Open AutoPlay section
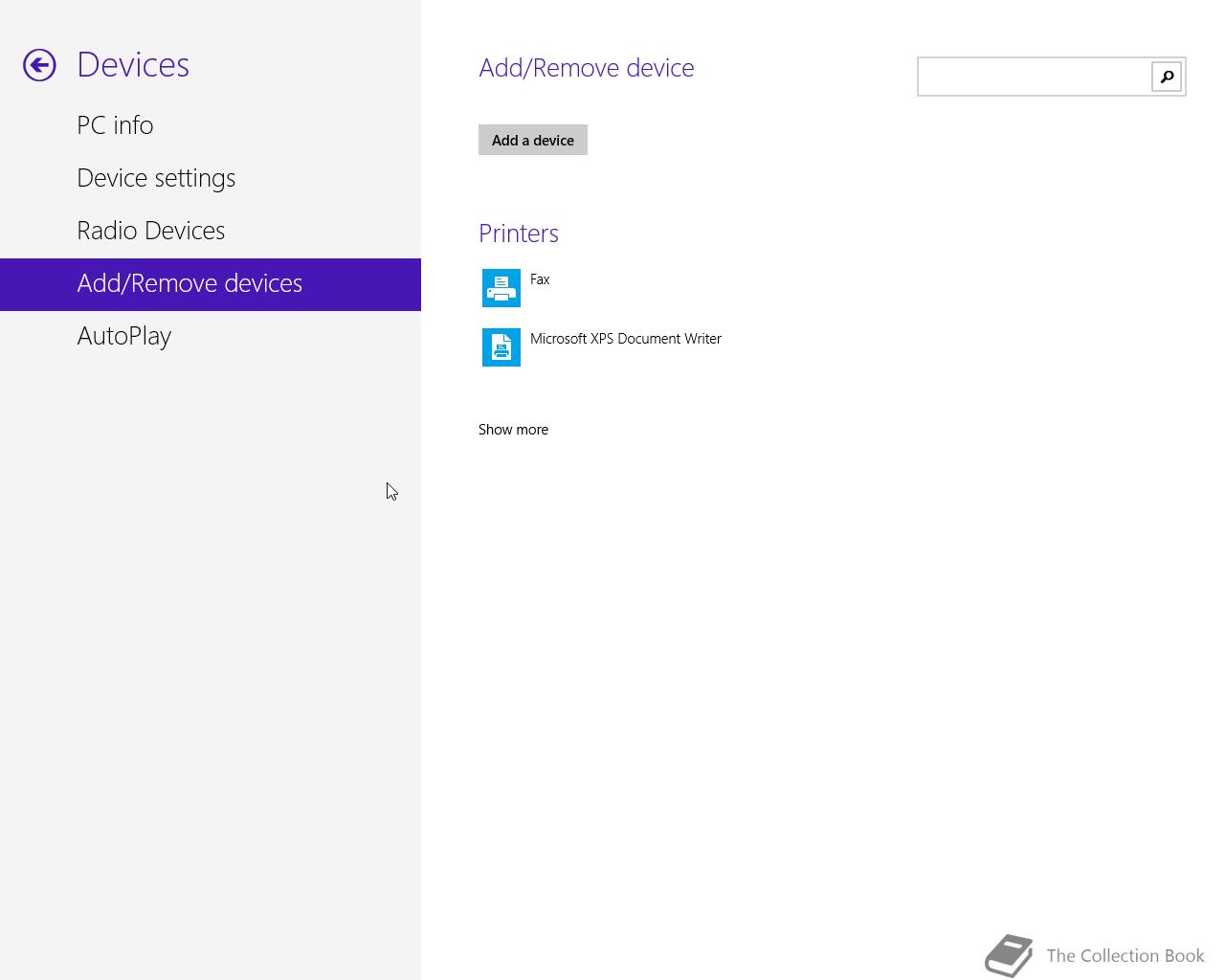 [211, 336]
